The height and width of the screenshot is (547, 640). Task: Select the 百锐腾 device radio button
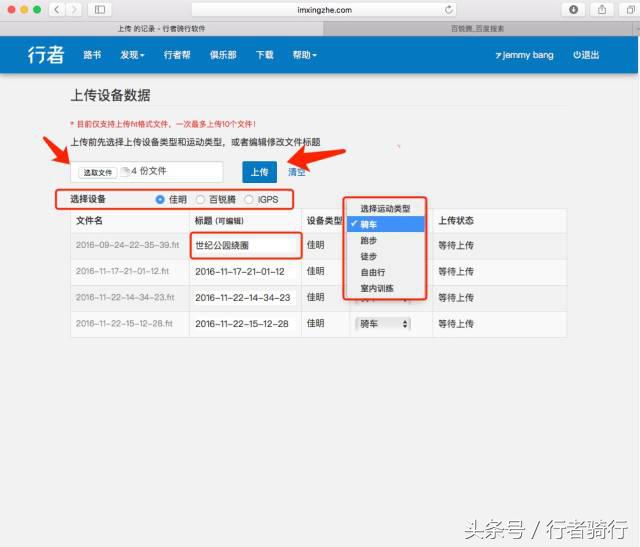[200, 199]
